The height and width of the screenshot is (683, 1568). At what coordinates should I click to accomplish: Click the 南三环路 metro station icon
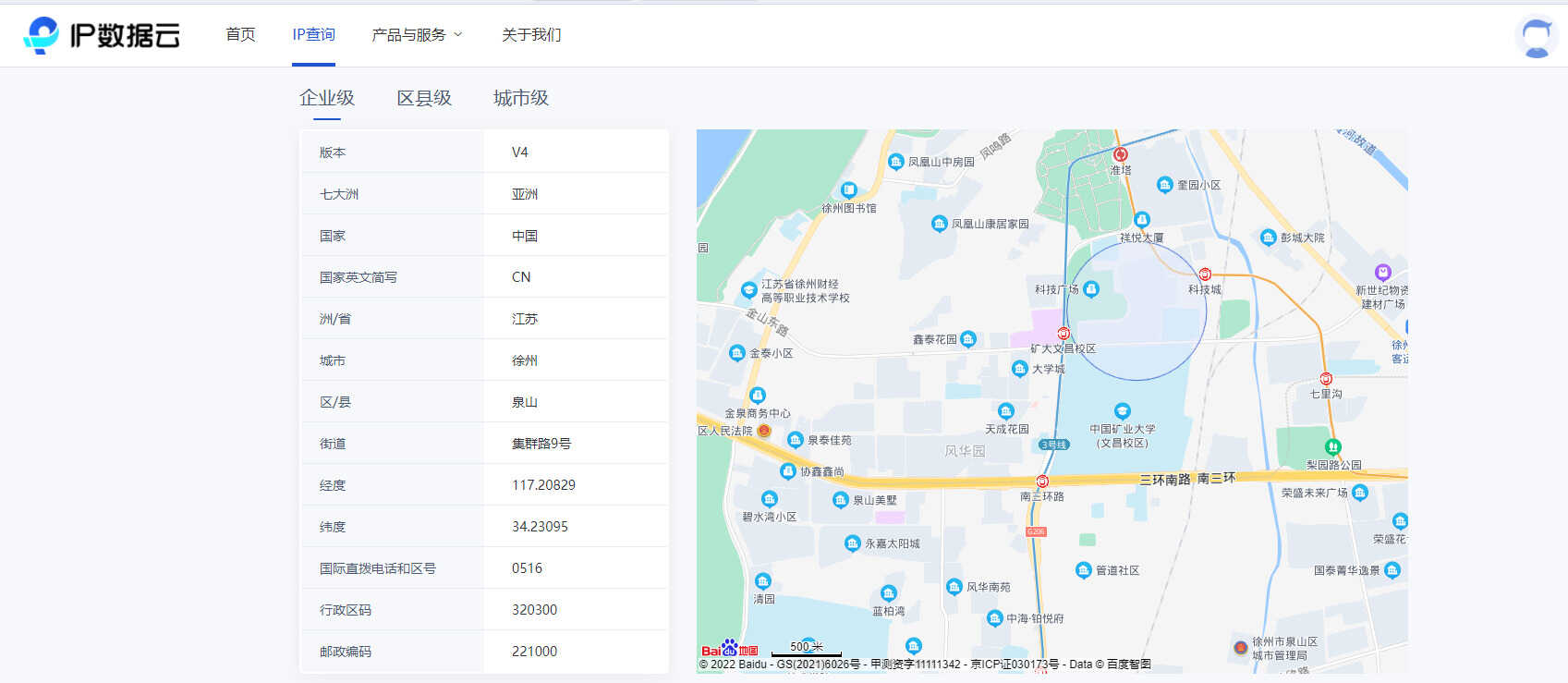(x=1042, y=482)
